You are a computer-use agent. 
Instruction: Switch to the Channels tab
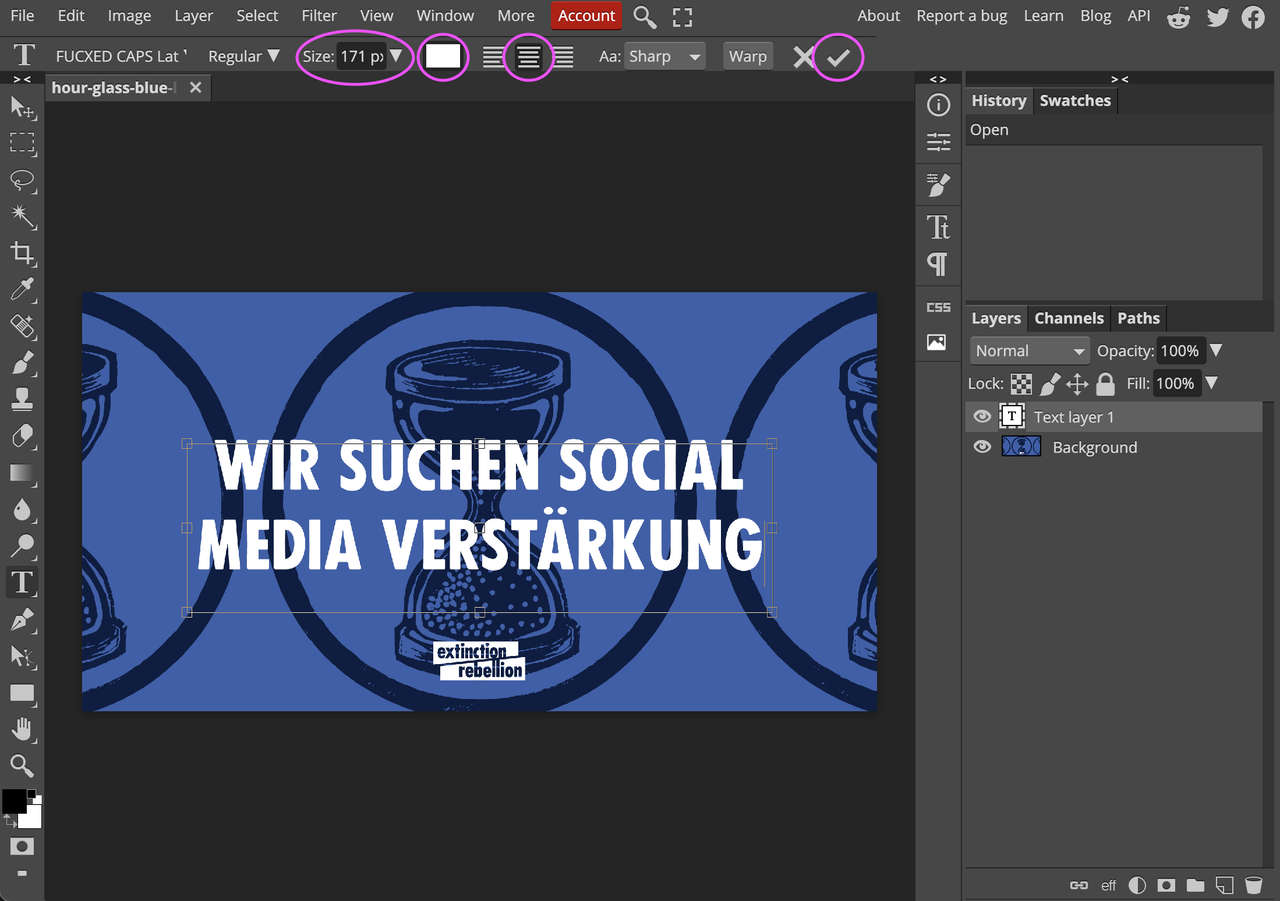tap(1068, 318)
